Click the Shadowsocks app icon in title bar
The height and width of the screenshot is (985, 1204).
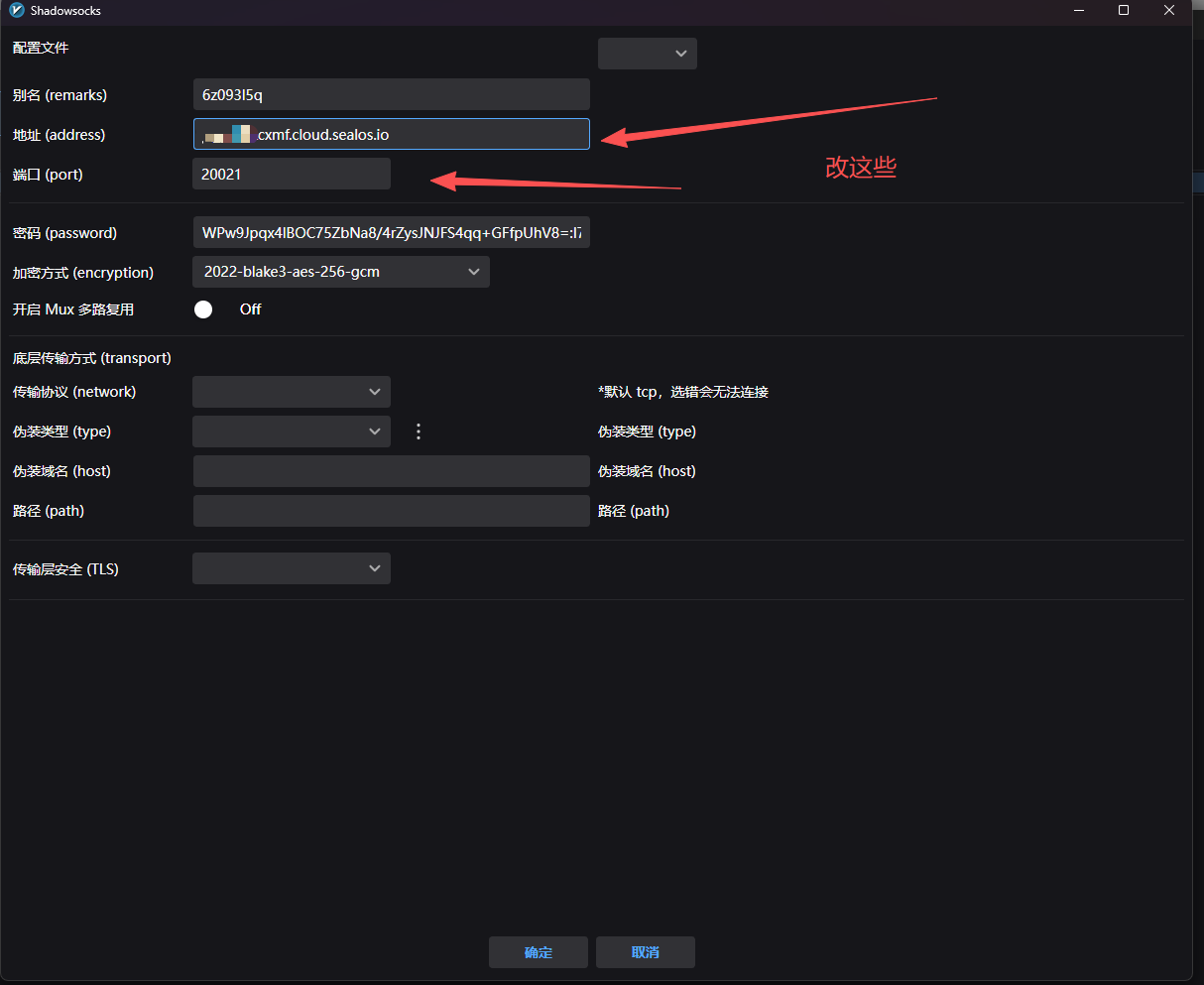point(16,11)
